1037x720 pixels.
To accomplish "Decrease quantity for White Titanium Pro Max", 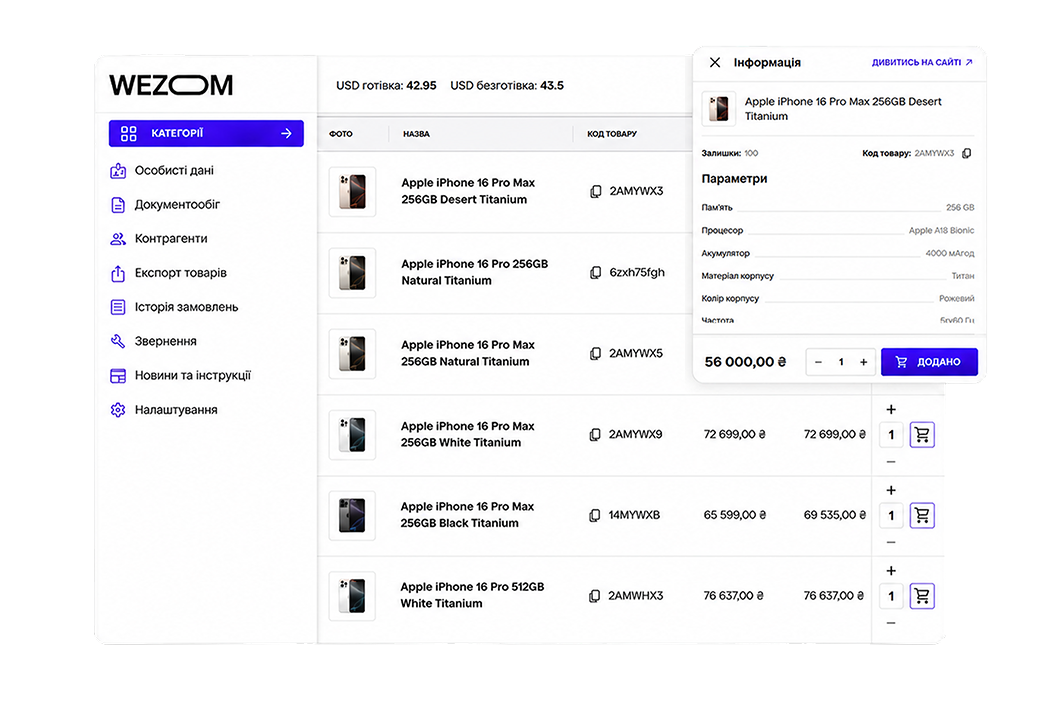I will pos(891,461).
